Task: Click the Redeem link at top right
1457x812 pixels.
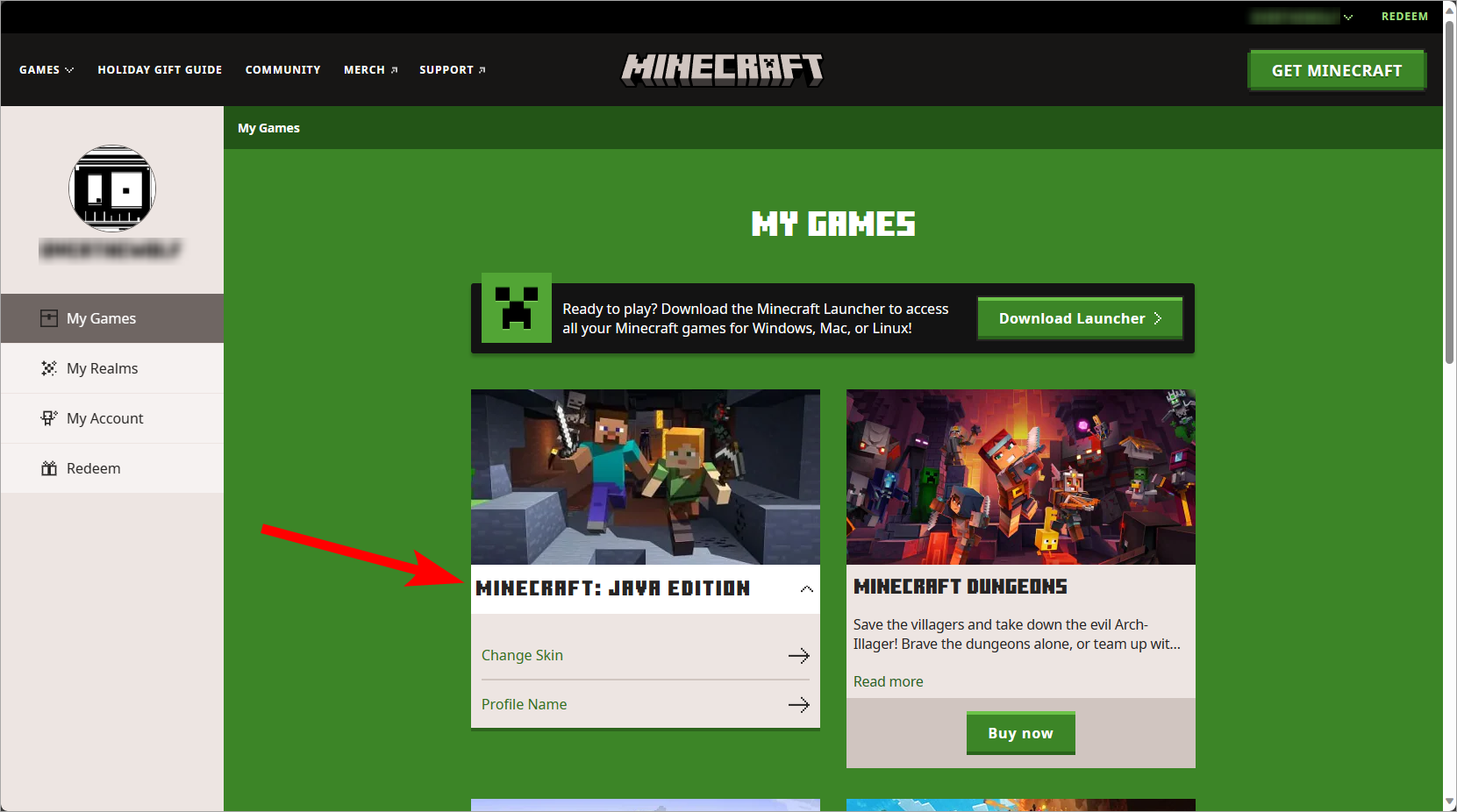Action: 1404,17
